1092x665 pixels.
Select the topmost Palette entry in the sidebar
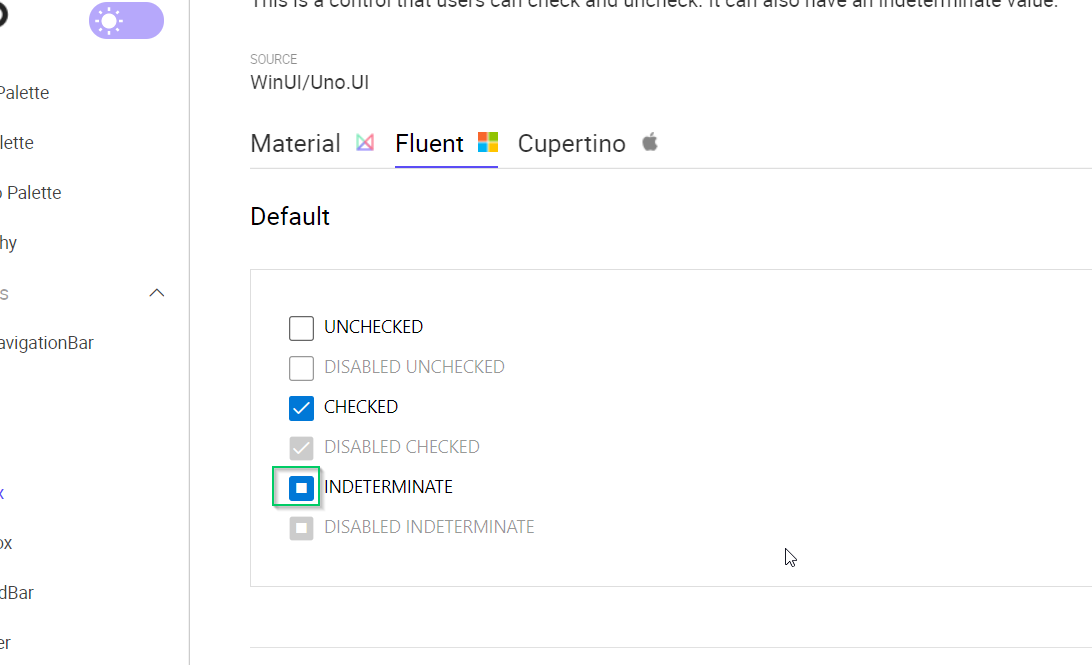click(25, 92)
